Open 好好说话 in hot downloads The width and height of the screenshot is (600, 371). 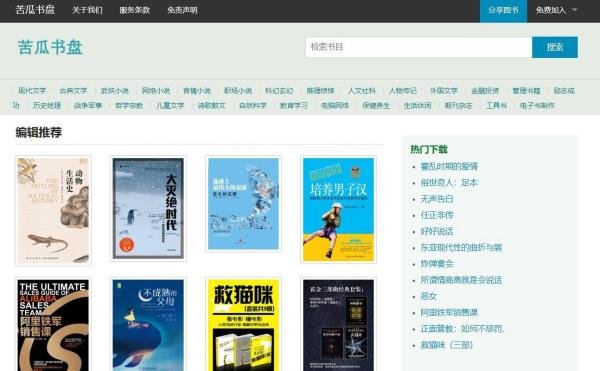[x=437, y=231]
